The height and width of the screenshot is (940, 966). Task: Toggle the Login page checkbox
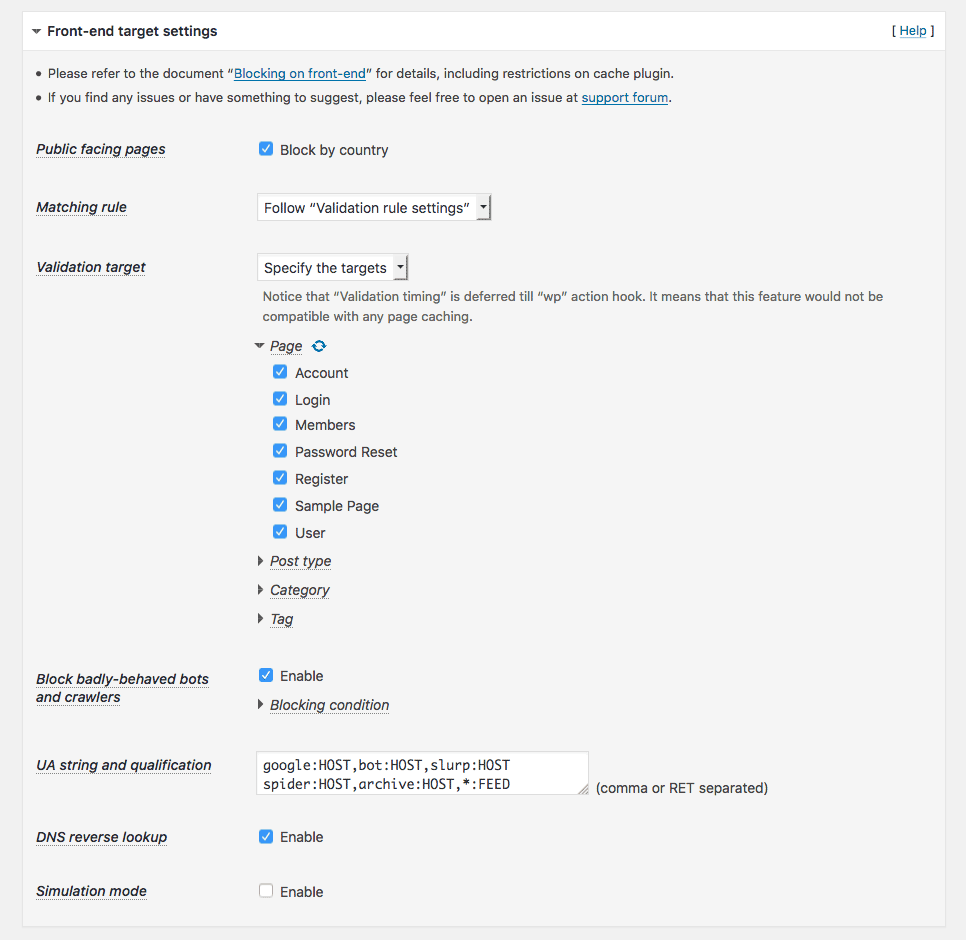(x=280, y=399)
